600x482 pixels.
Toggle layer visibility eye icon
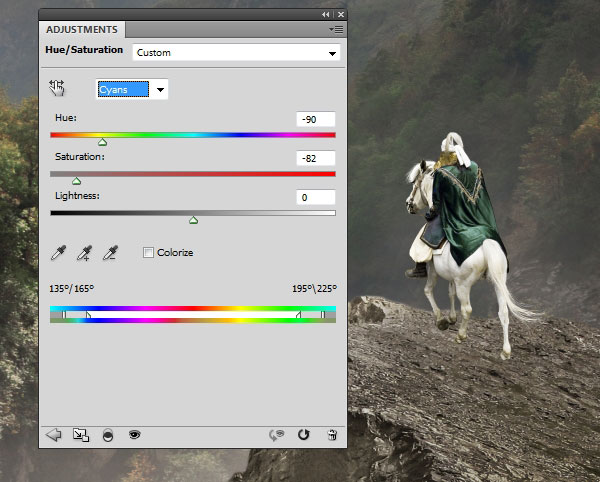pos(134,435)
